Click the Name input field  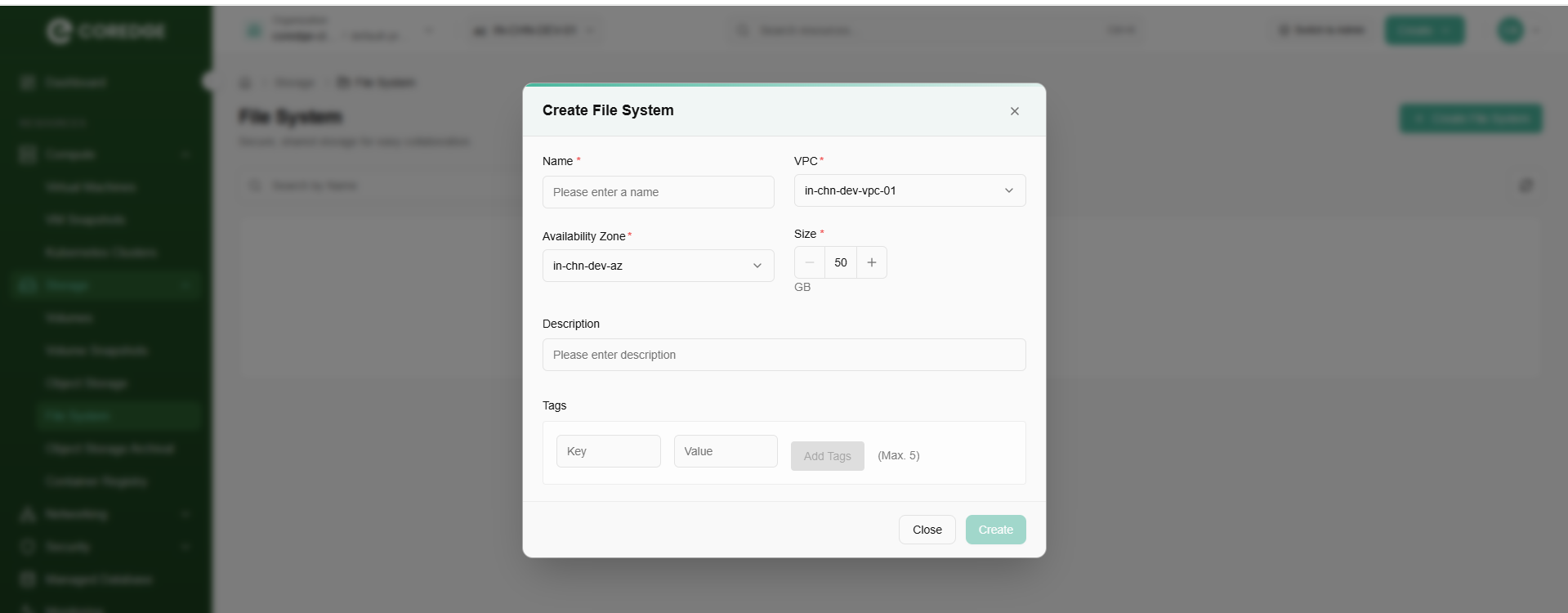tap(658, 192)
